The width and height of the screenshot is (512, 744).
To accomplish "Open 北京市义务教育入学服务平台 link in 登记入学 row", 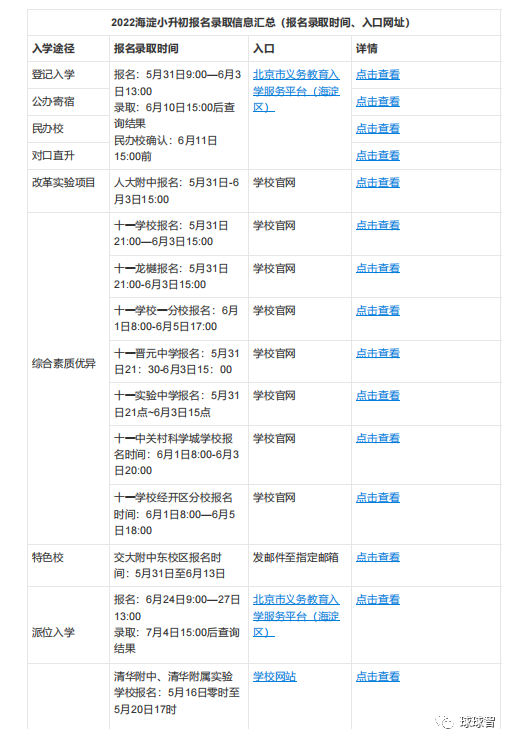I will click(x=296, y=91).
